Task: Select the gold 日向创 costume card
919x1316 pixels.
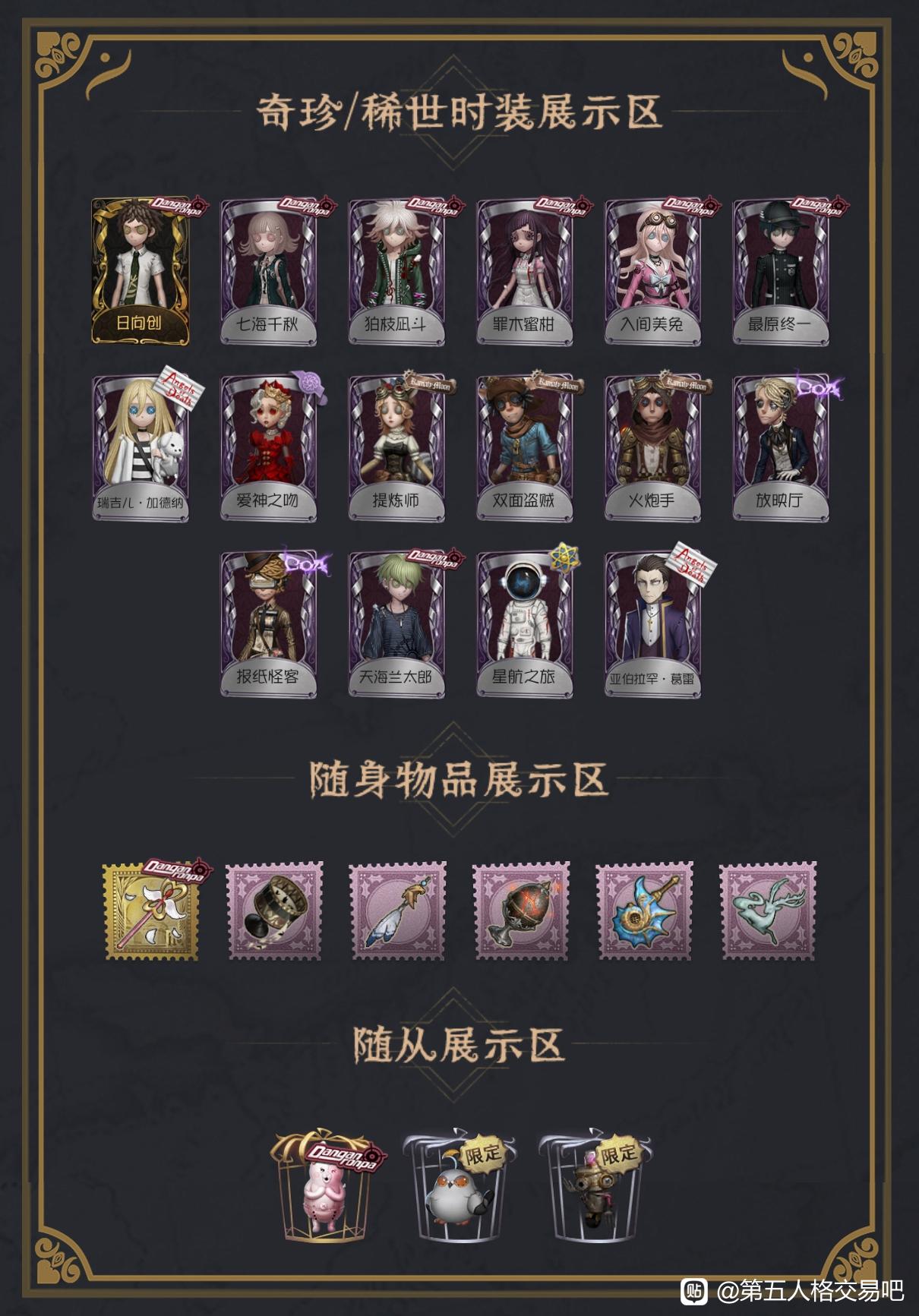Action: coord(141,271)
